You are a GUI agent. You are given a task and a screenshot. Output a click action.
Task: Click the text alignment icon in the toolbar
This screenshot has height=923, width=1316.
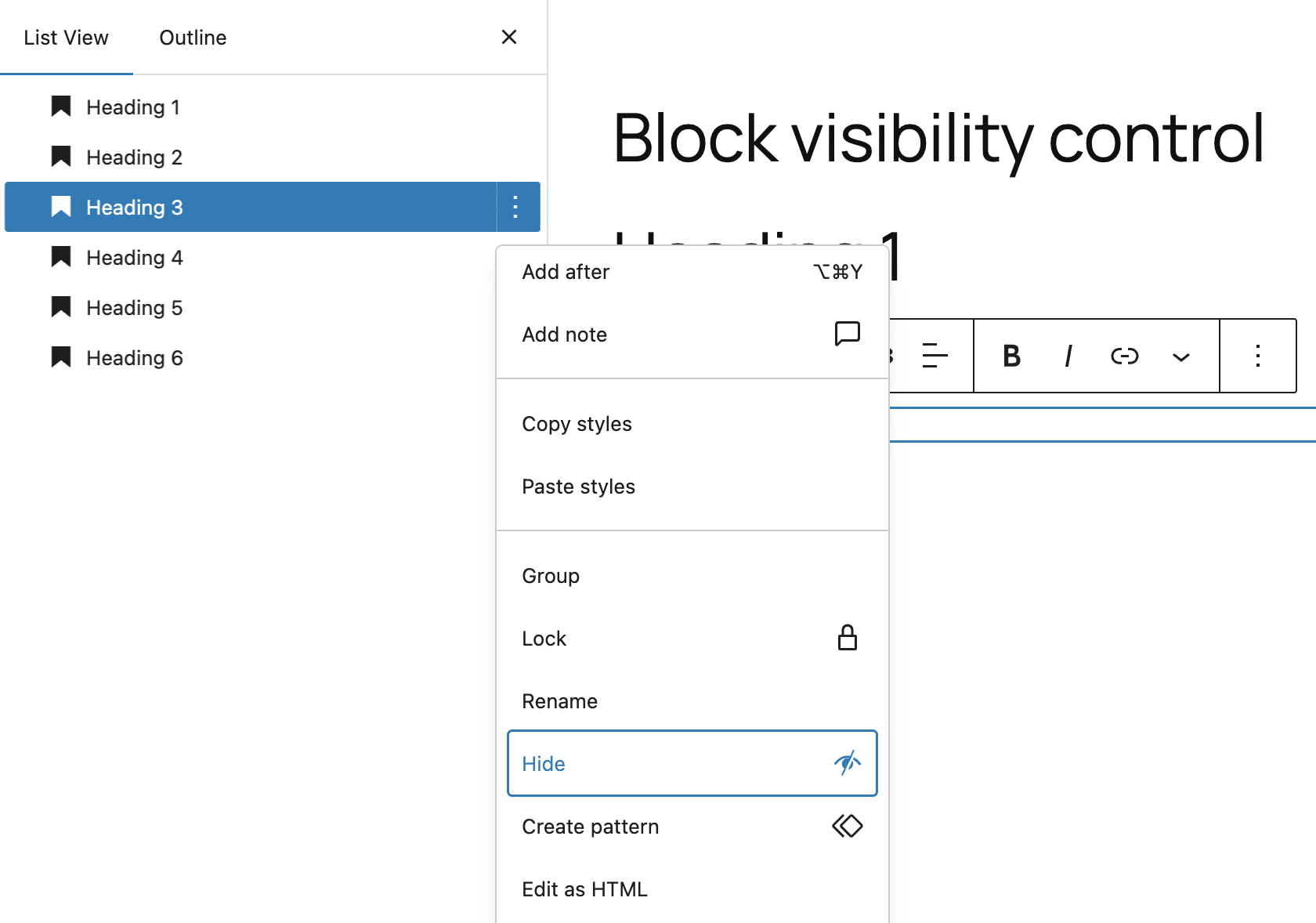tap(935, 357)
